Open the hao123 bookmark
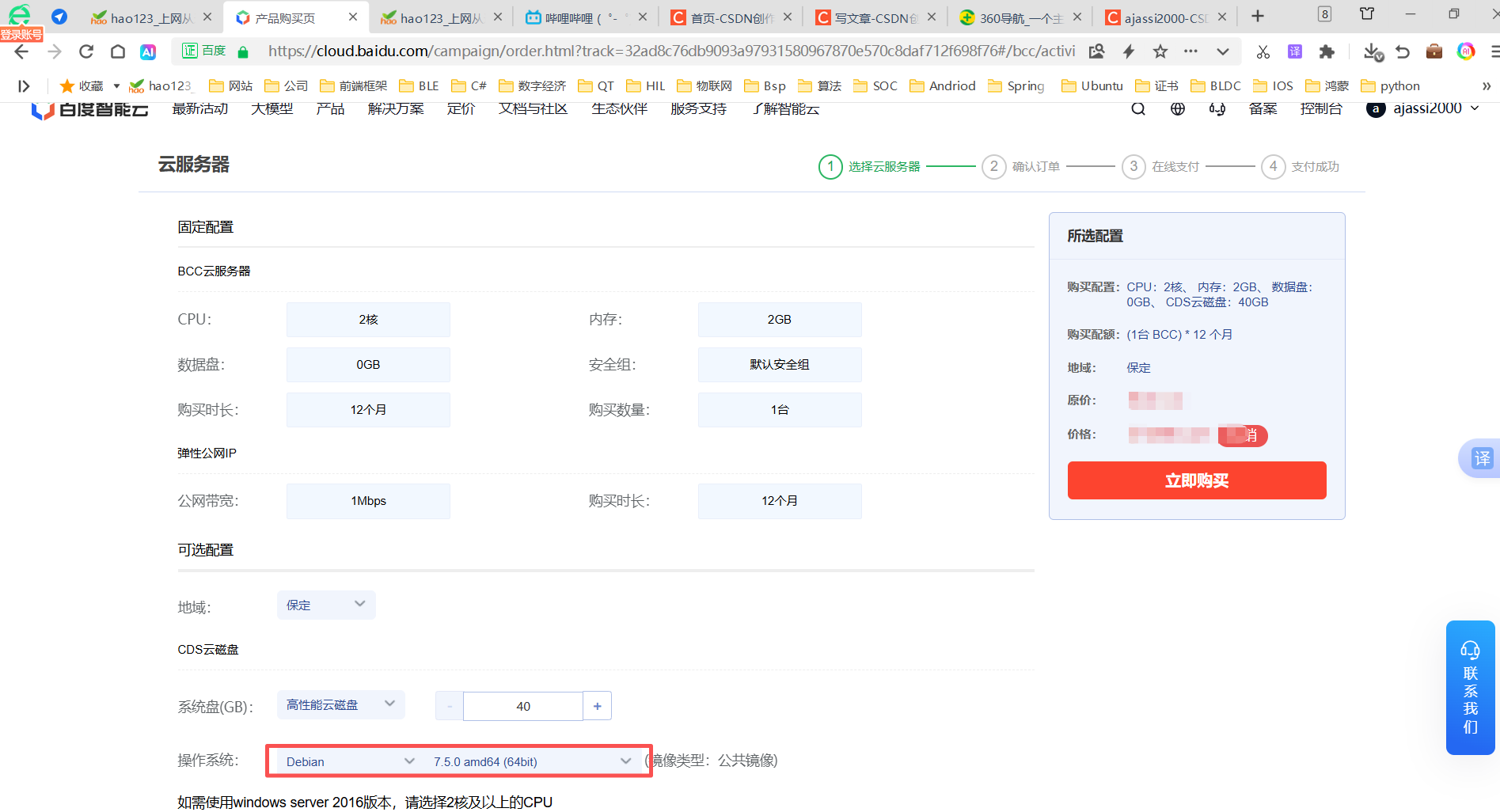The height and width of the screenshot is (812, 1500). click(161, 85)
